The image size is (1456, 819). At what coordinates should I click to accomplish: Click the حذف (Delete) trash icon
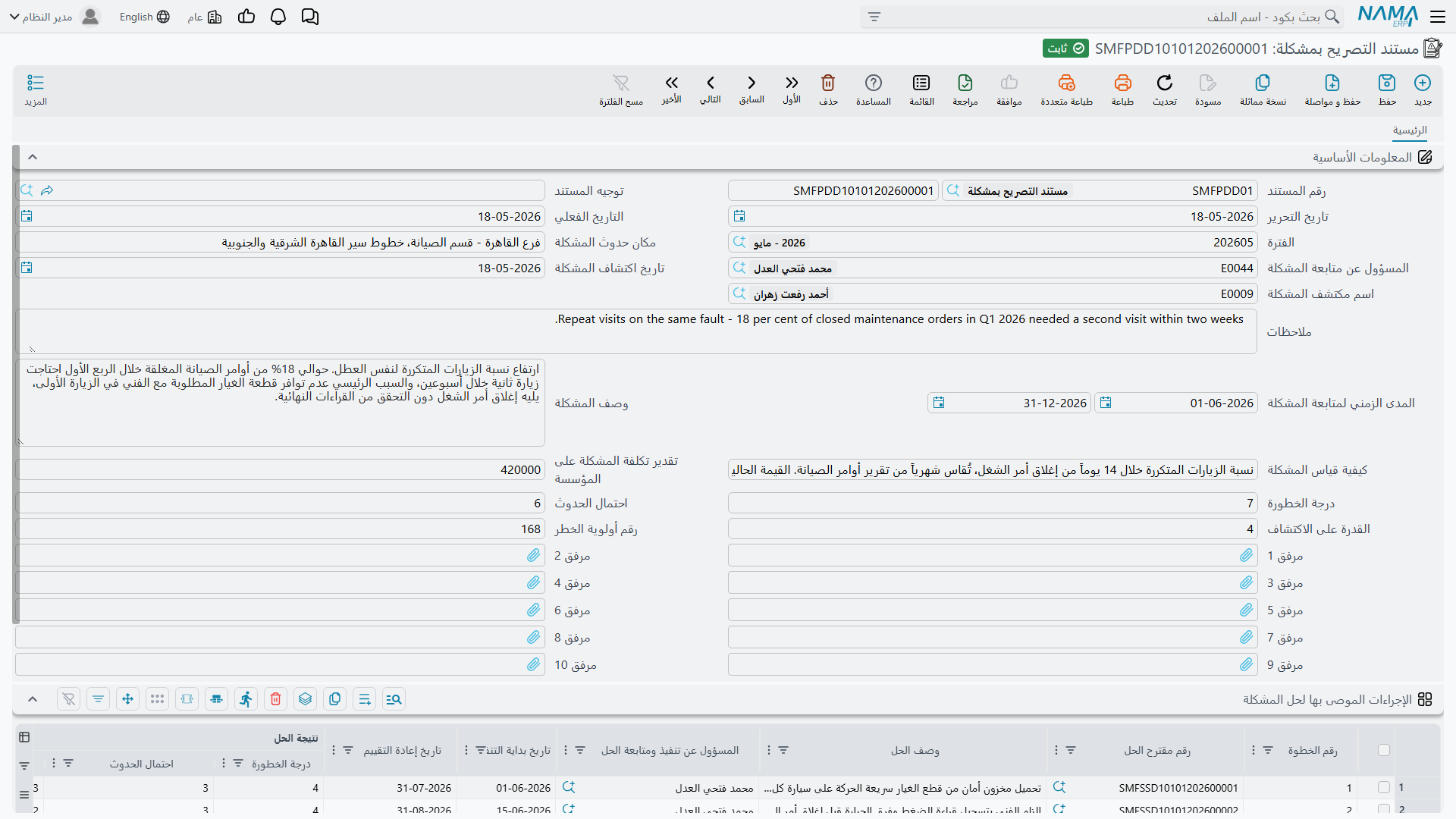(x=828, y=83)
